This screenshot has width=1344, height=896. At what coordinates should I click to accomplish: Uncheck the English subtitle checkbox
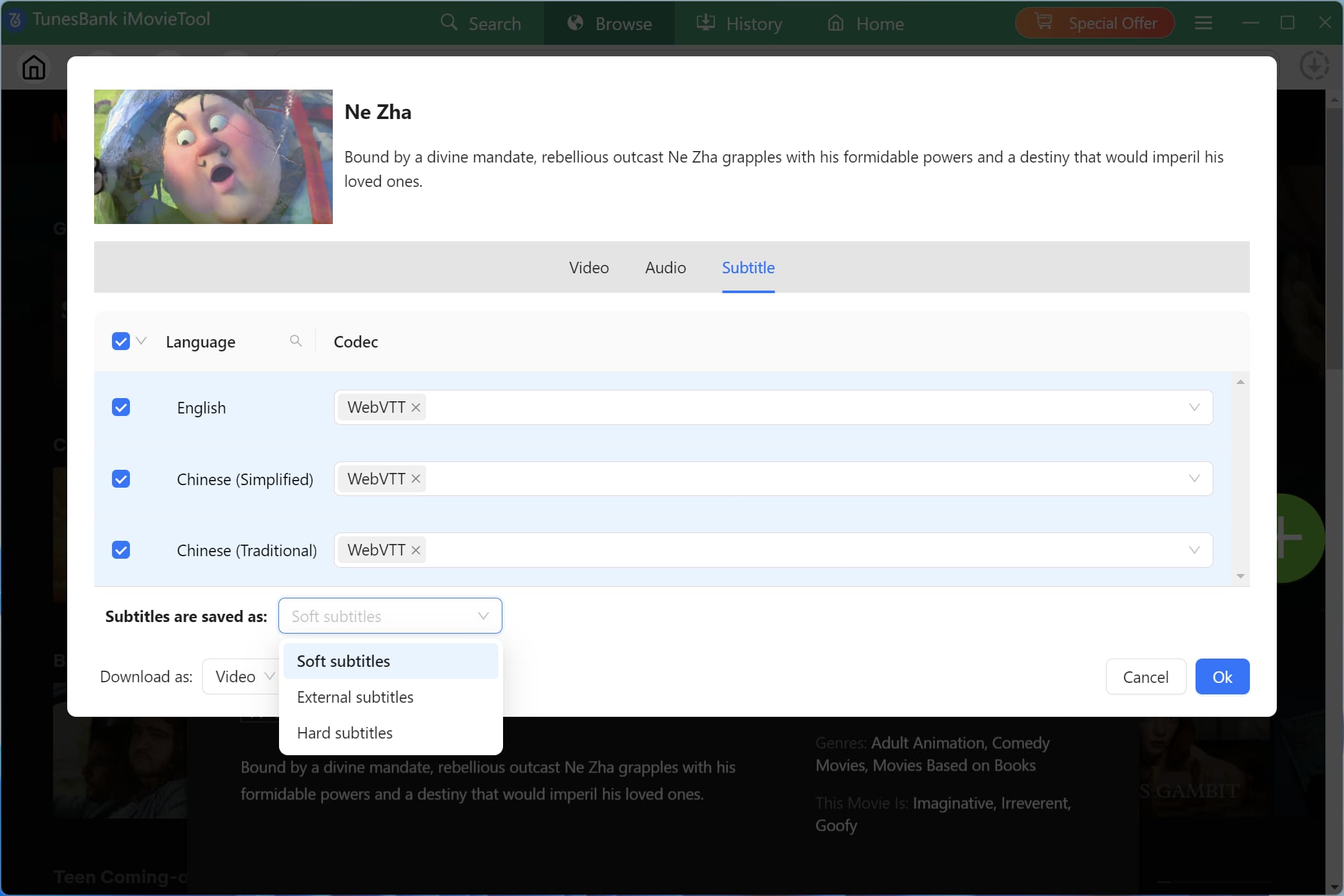(121, 408)
